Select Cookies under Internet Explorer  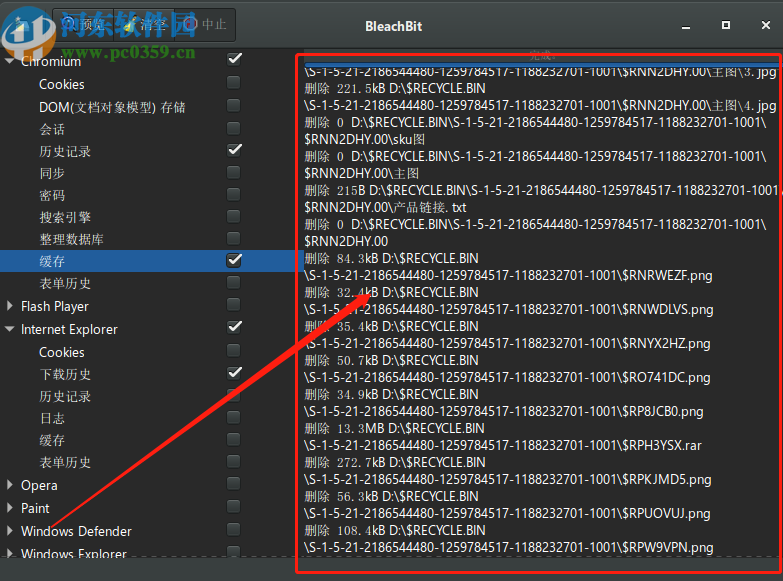[61, 352]
